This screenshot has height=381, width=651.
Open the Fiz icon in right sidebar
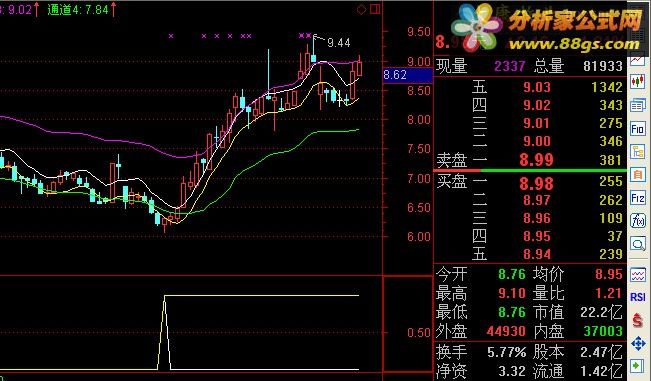click(x=638, y=198)
